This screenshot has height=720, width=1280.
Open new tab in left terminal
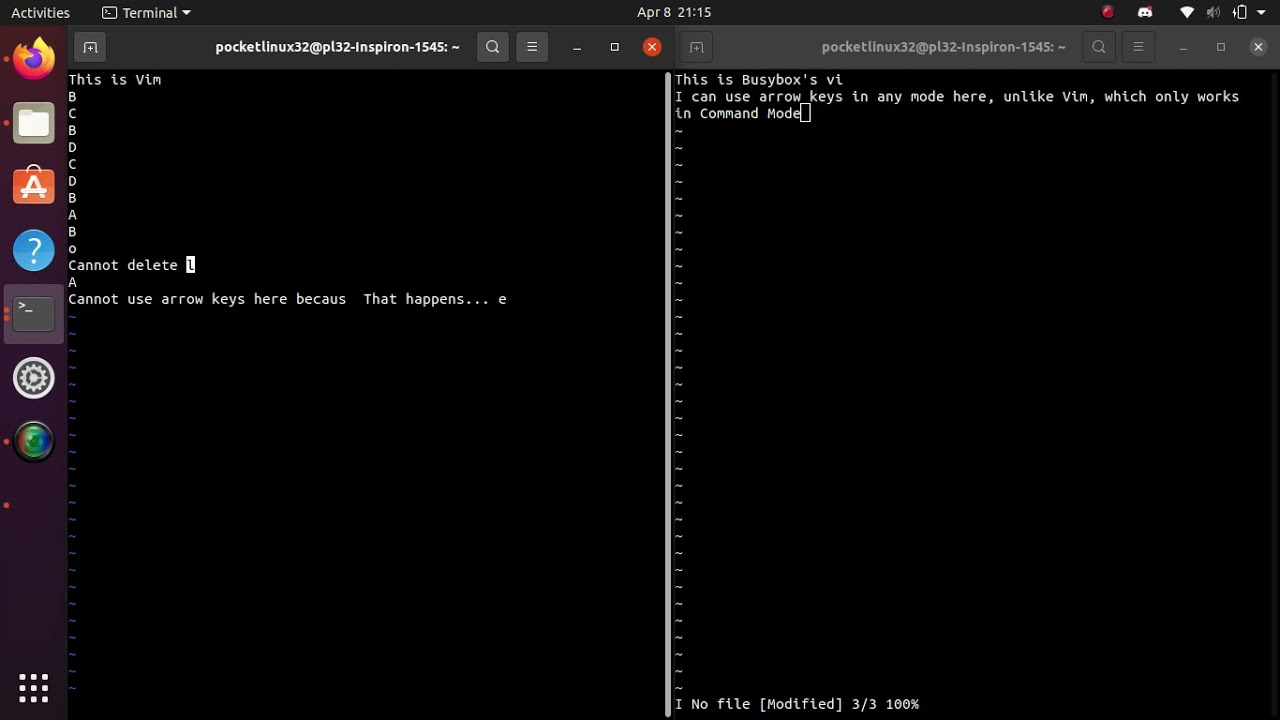click(x=89, y=47)
